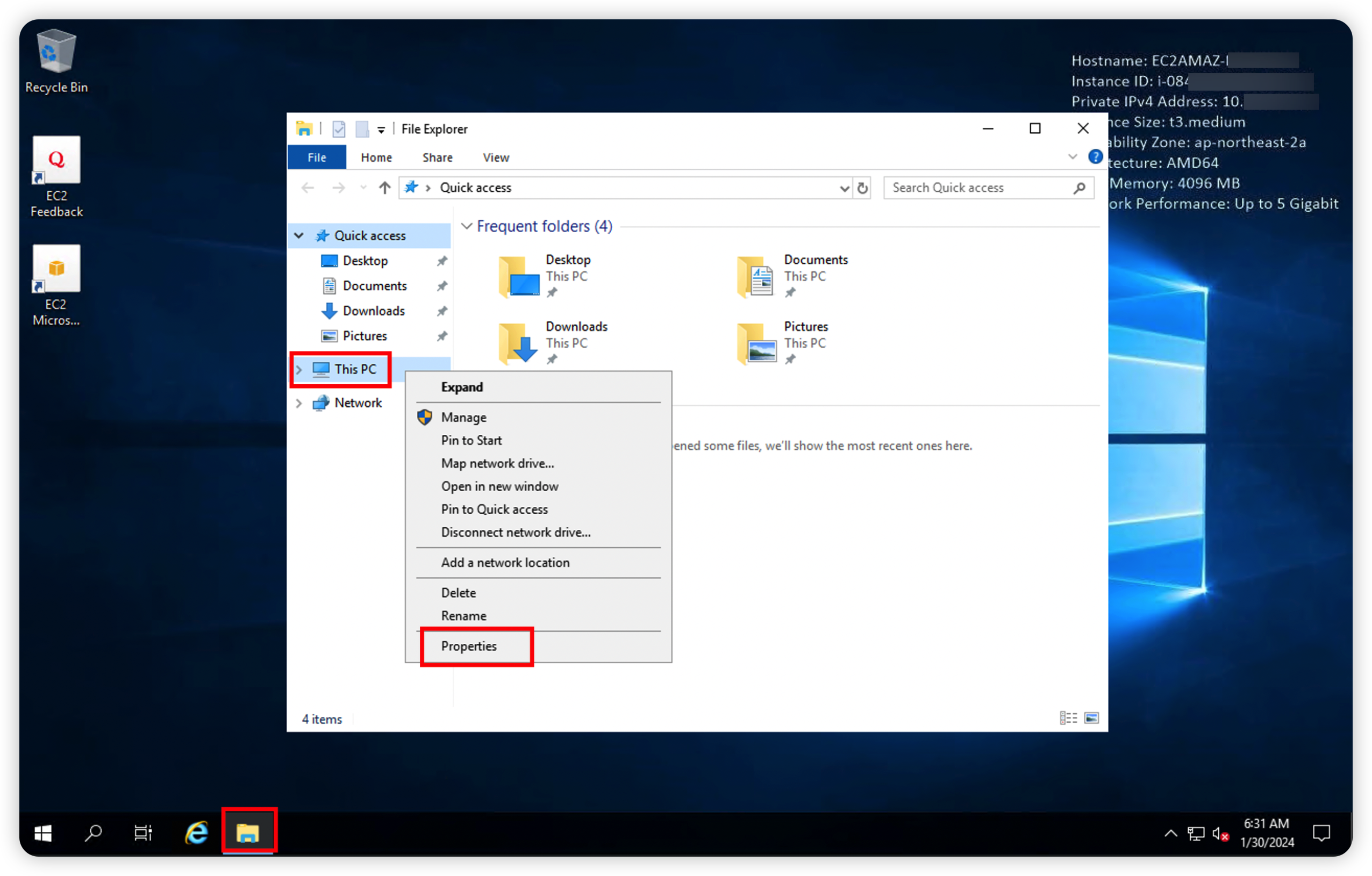Switch to details view layout
The image size is (1372, 876).
1068,717
